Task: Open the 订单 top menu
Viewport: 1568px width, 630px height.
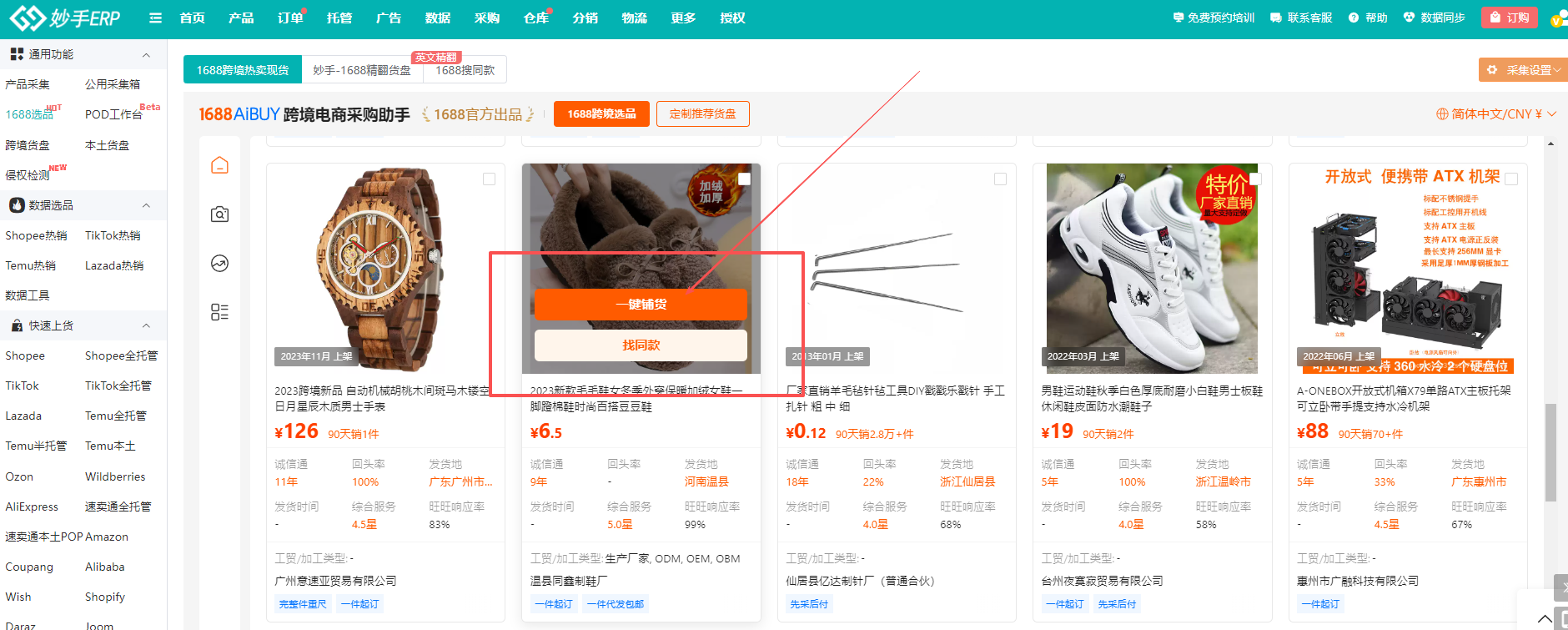Action: tap(290, 18)
